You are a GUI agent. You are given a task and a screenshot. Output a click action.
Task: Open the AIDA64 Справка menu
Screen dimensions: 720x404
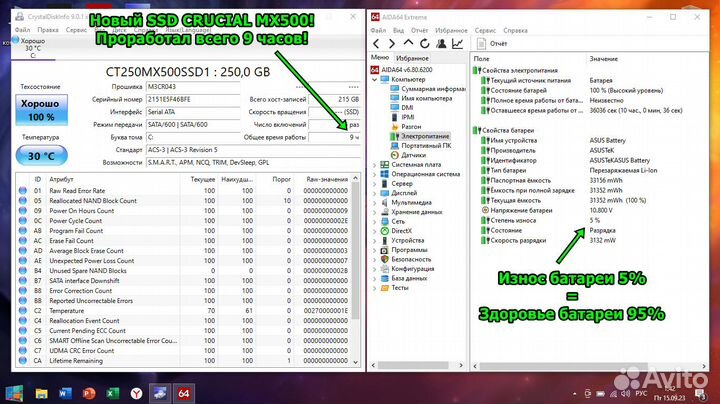tap(515, 30)
